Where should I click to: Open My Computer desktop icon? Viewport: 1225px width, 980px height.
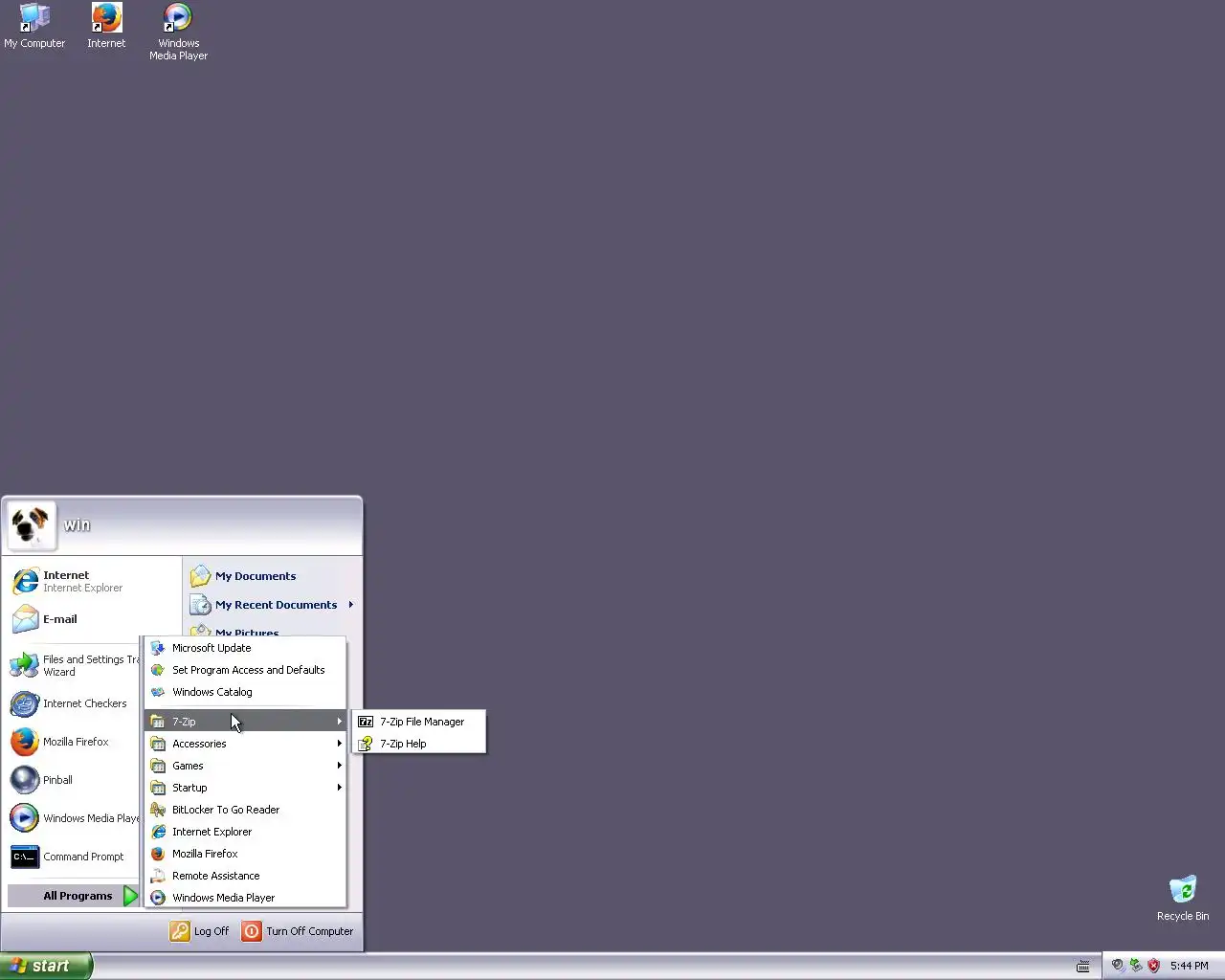tap(34, 26)
